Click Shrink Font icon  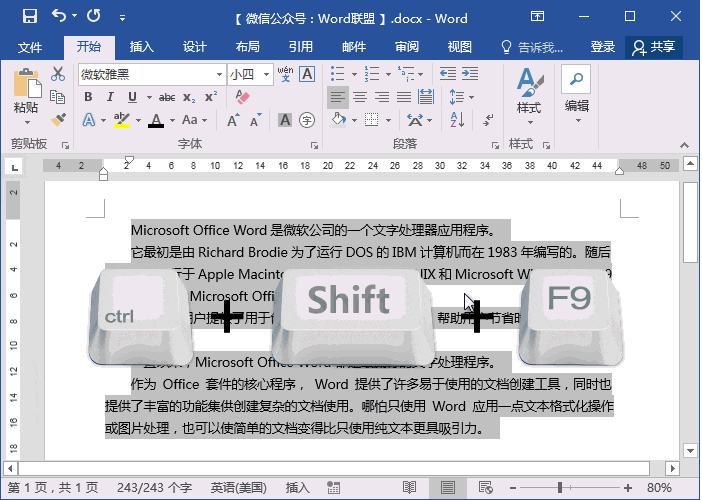pyautogui.click(x=255, y=120)
